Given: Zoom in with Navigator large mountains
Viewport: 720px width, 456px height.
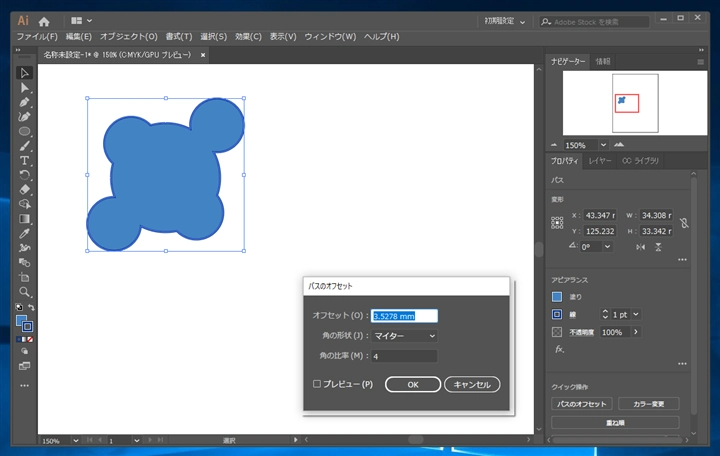Looking at the screenshot, I should pos(619,145).
